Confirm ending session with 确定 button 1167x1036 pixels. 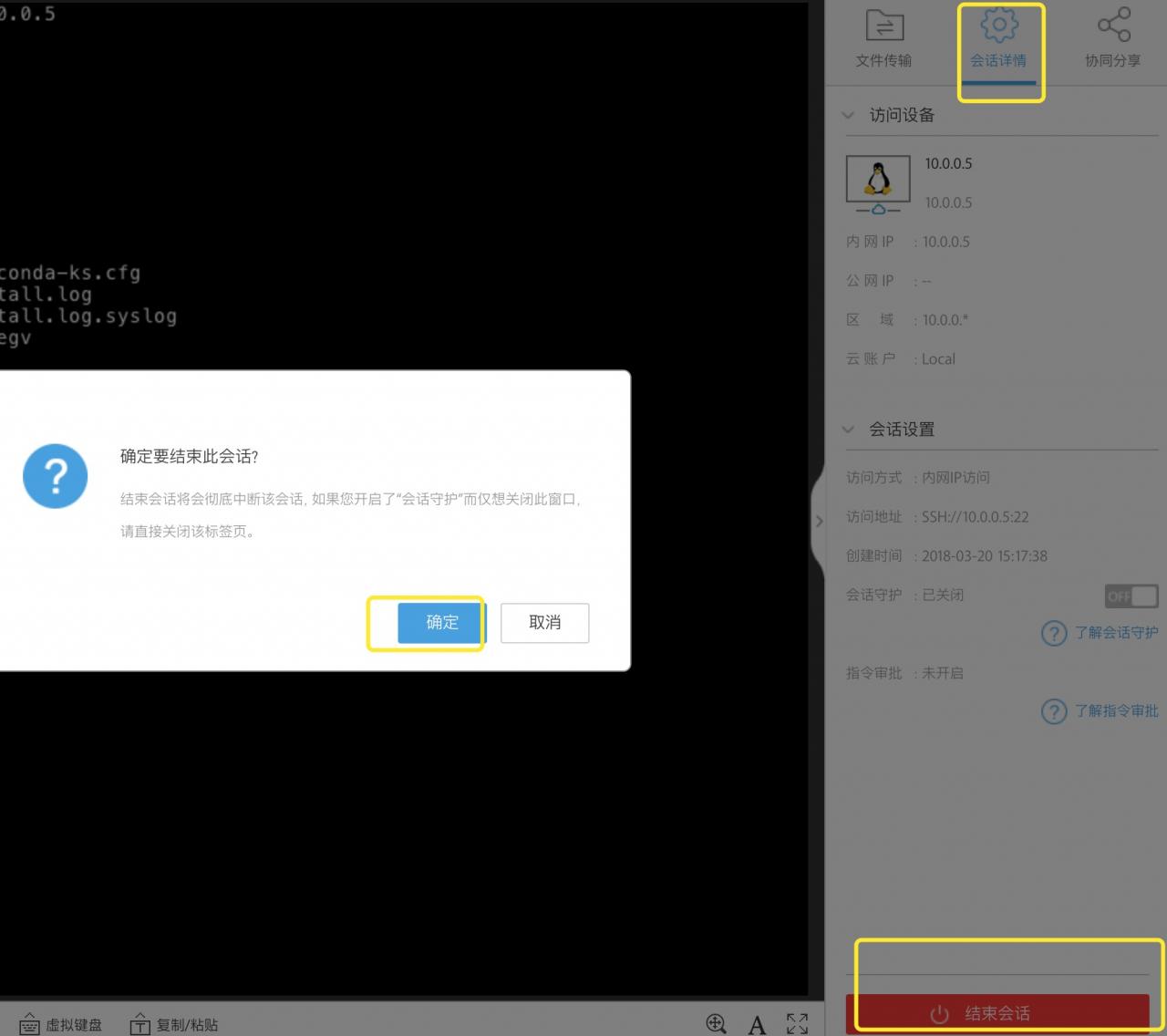point(442,622)
